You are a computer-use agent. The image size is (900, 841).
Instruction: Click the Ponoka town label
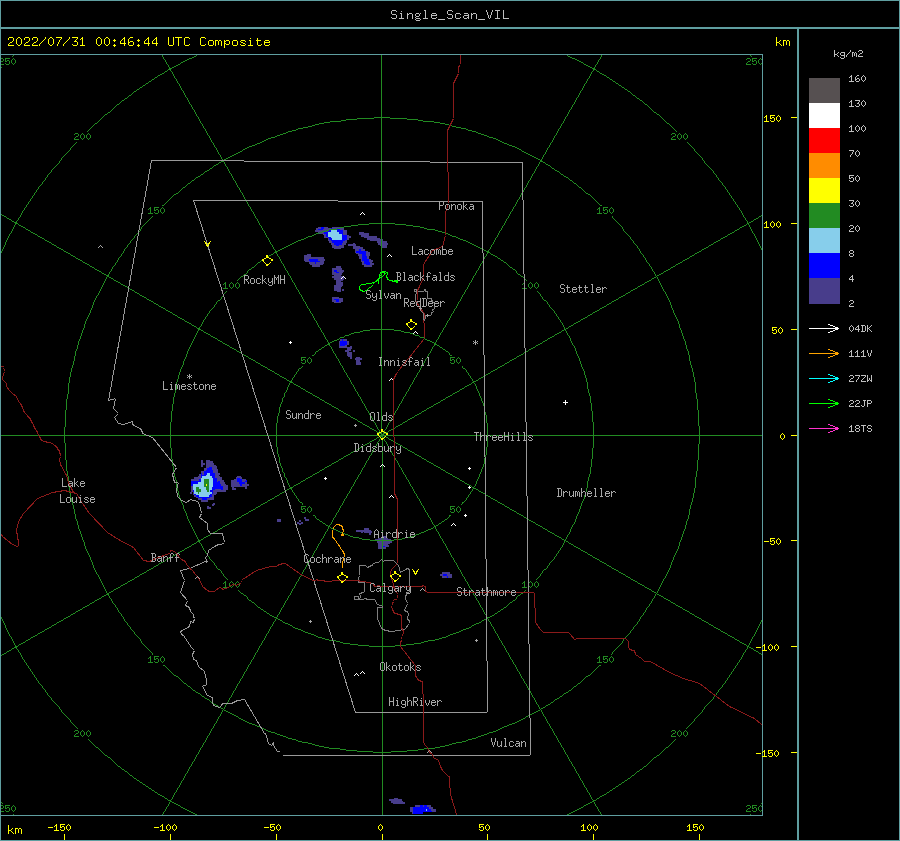456,206
